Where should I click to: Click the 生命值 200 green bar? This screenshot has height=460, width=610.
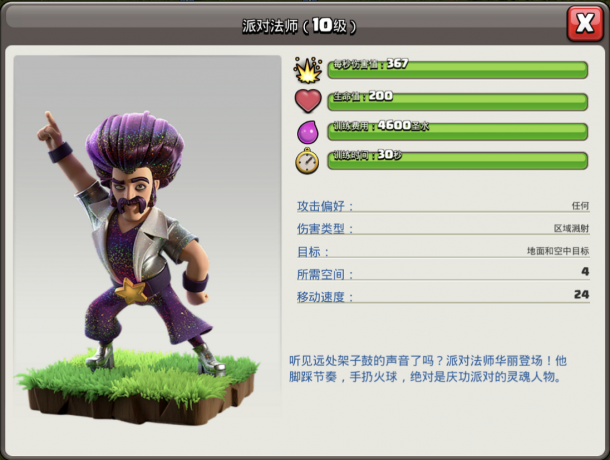458,102
